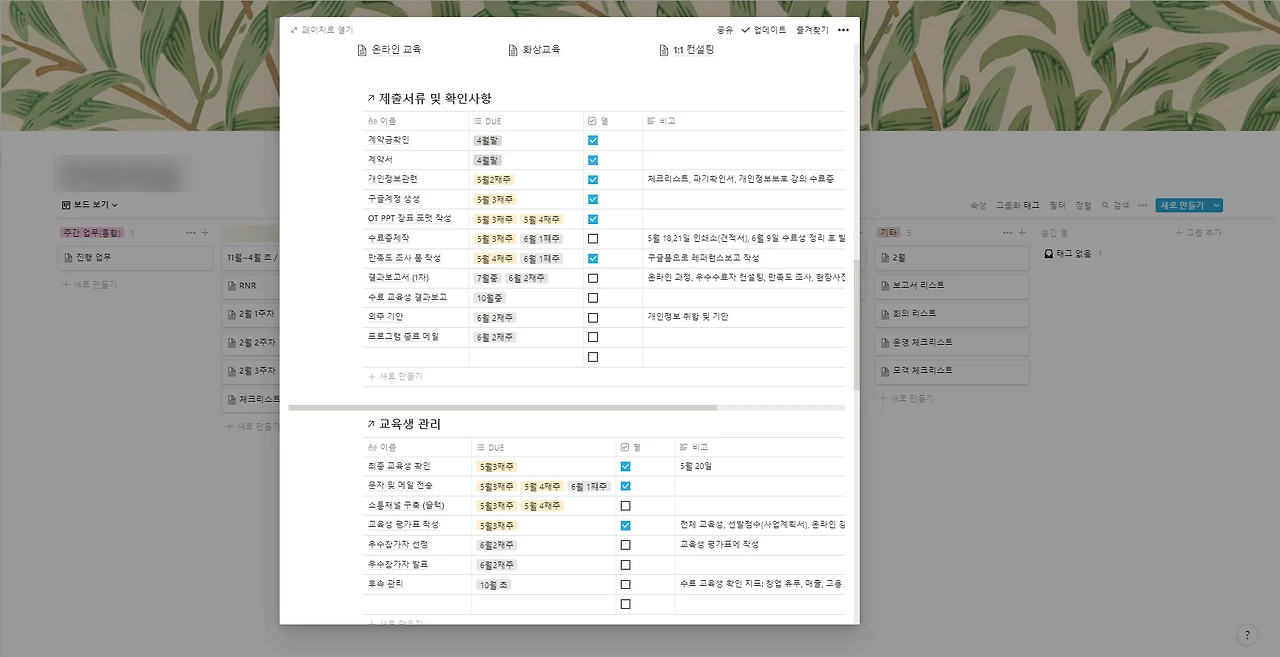Click the 교육생 평가표 작성 row name

point(403,525)
